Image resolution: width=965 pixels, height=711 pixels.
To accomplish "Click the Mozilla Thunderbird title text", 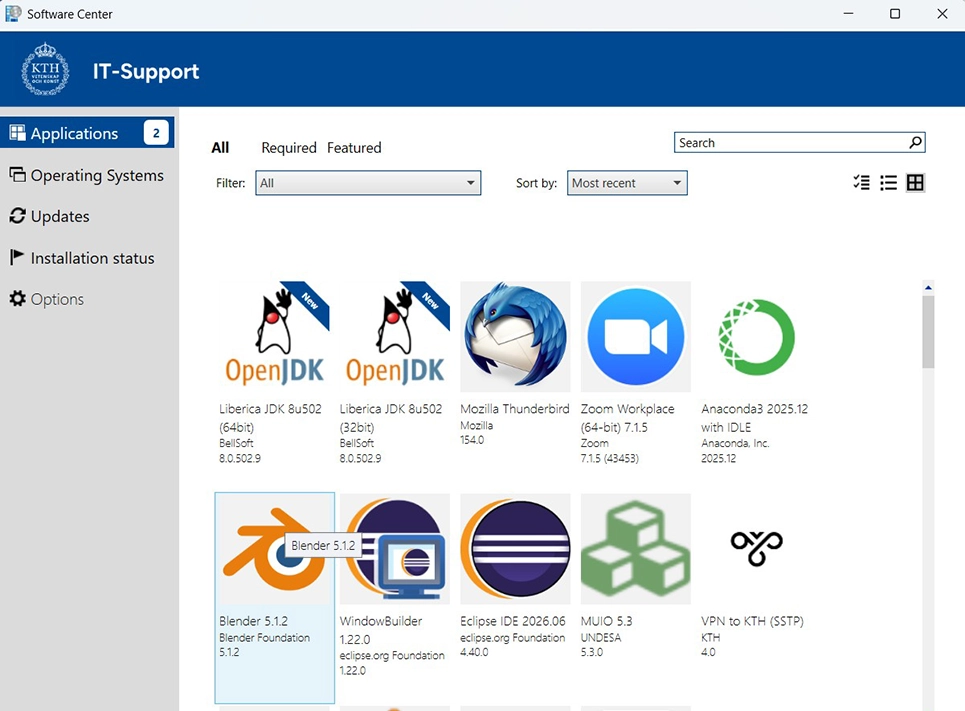I will tap(515, 409).
